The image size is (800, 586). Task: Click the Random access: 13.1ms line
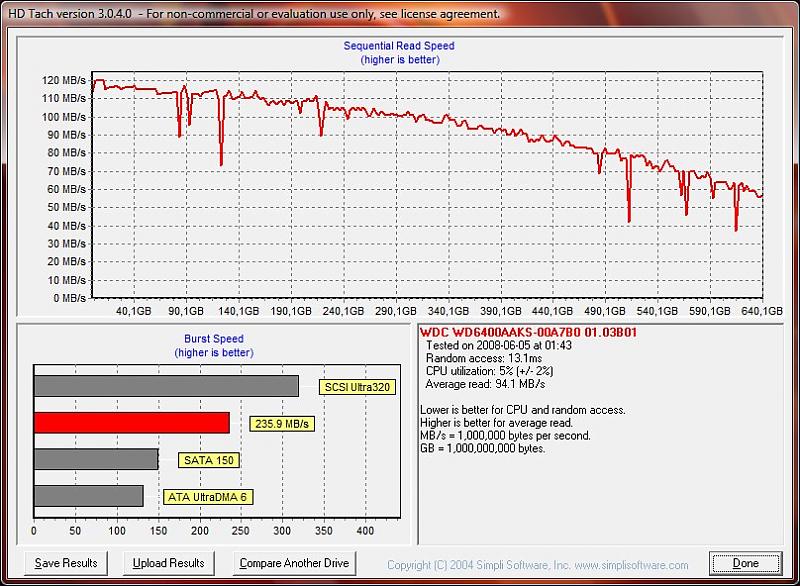pos(484,358)
